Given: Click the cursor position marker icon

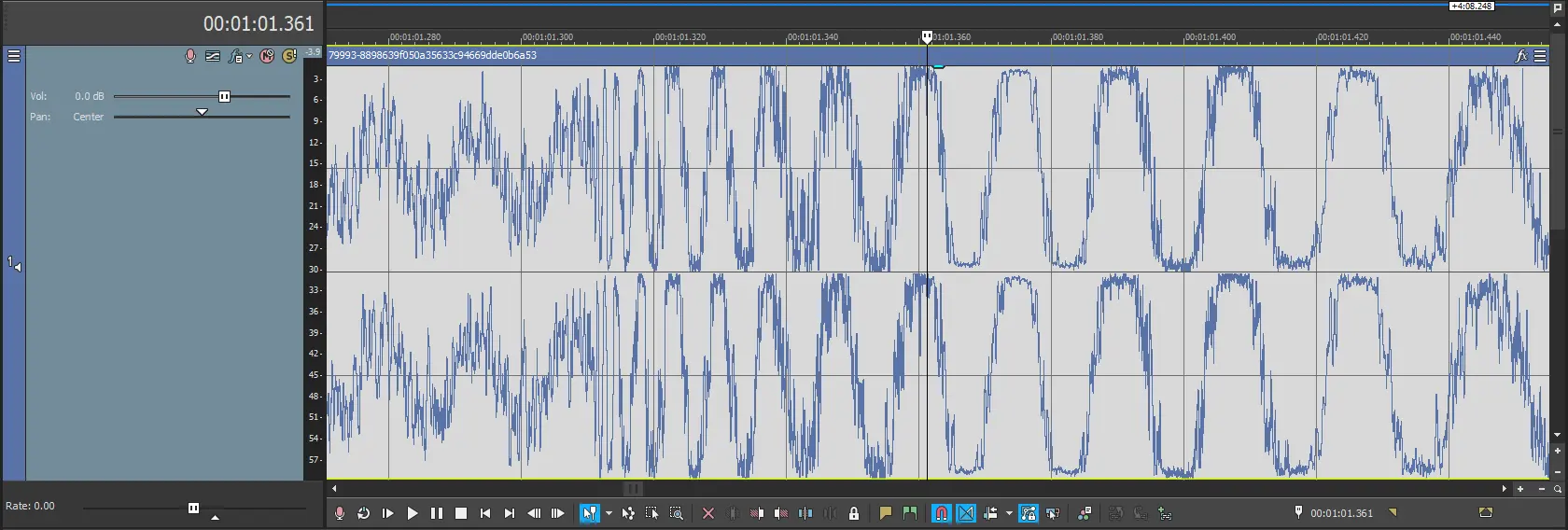Looking at the screenshot, I should tap(1298, 512).
